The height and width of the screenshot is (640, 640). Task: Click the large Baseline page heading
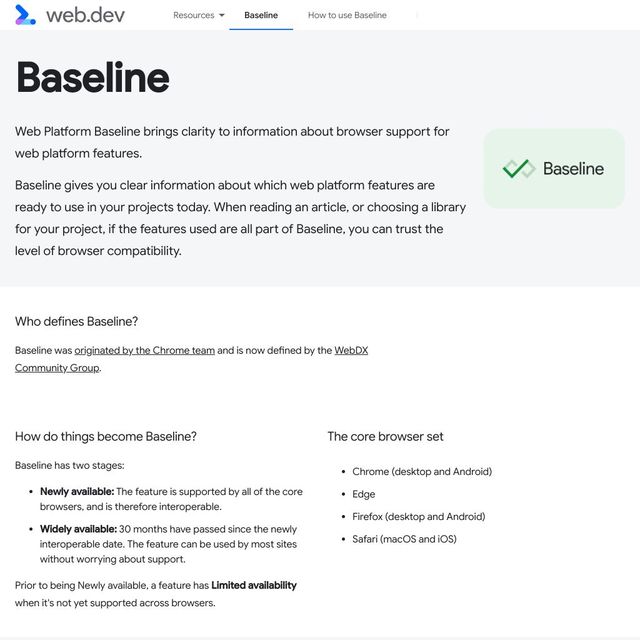(x=93, y=78)
